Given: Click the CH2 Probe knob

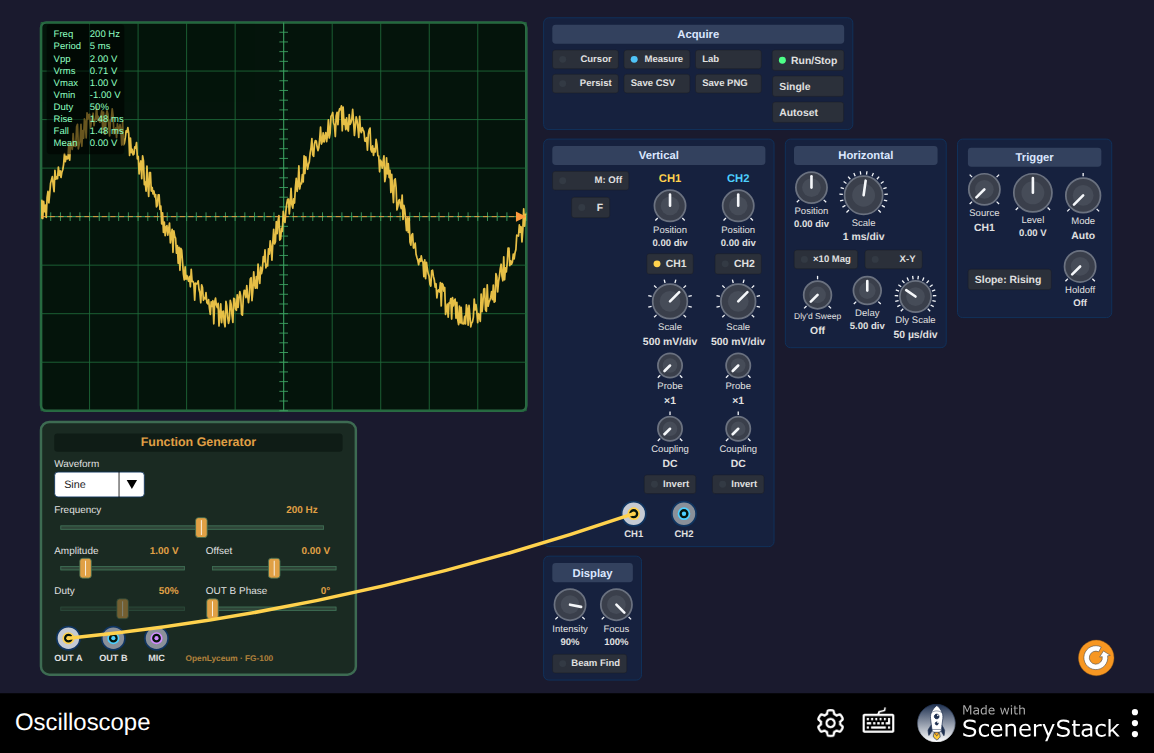Looking at the screenshot, I should pyautogui.click(x=737, y=366).
